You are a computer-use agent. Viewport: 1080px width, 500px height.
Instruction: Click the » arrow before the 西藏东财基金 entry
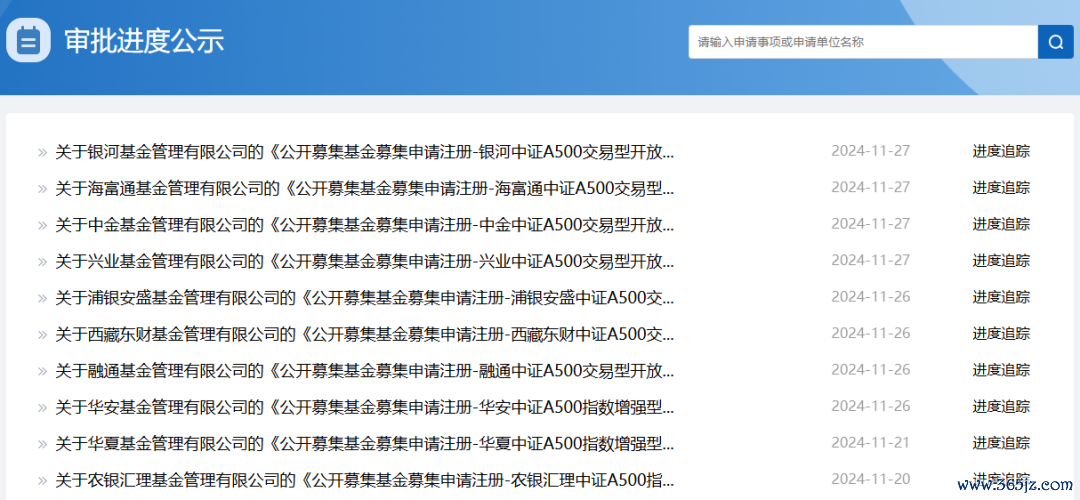tap(42, 335)
